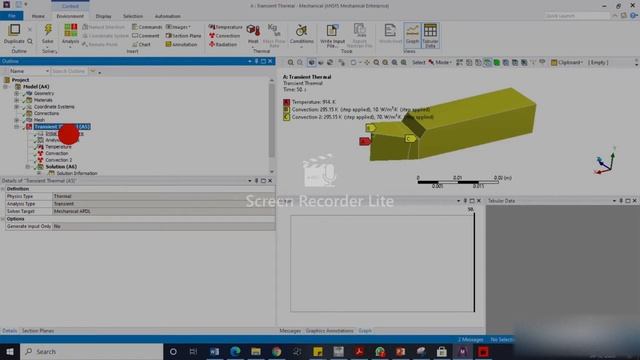Viewport: 640px width, 360px height.
Task: Open the File menu
Action: pyautogui.click(x=12, y=16)
